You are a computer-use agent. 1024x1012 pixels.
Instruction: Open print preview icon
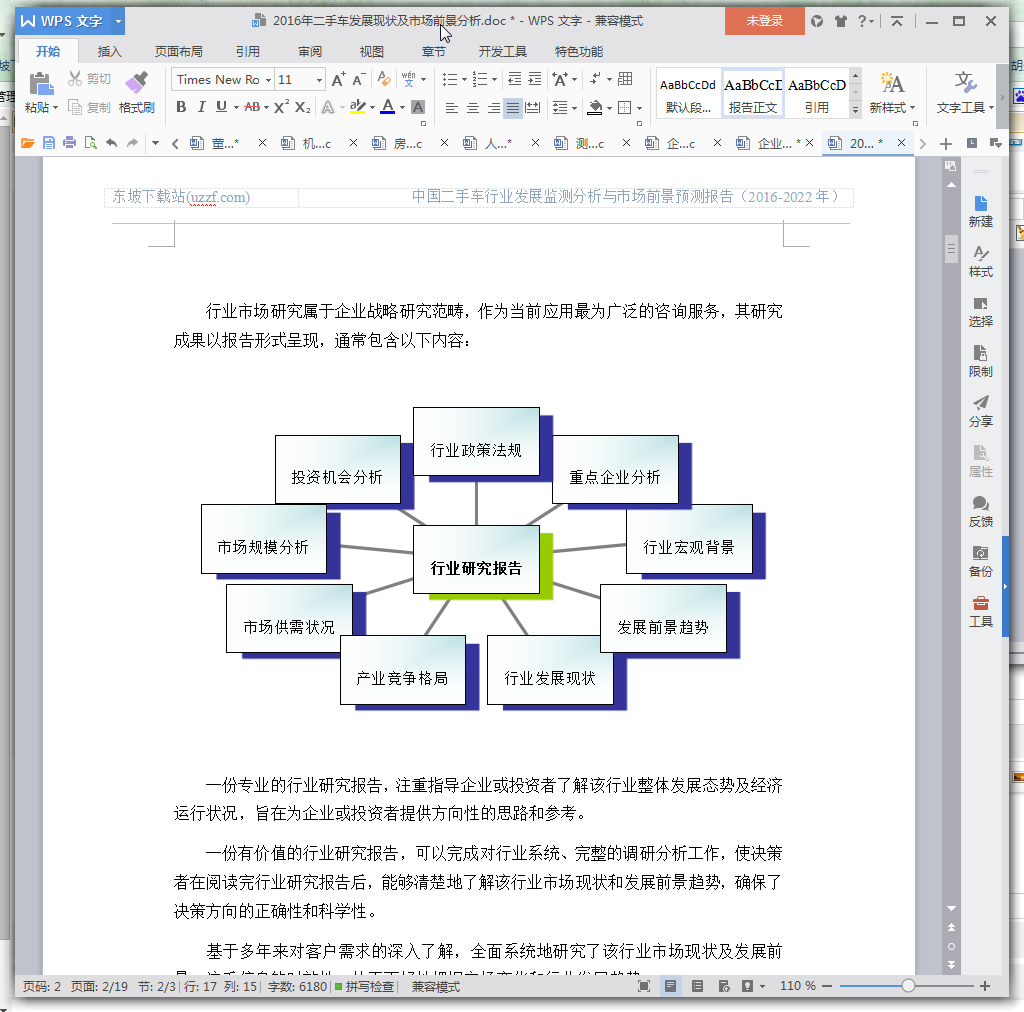click(90, 143)
